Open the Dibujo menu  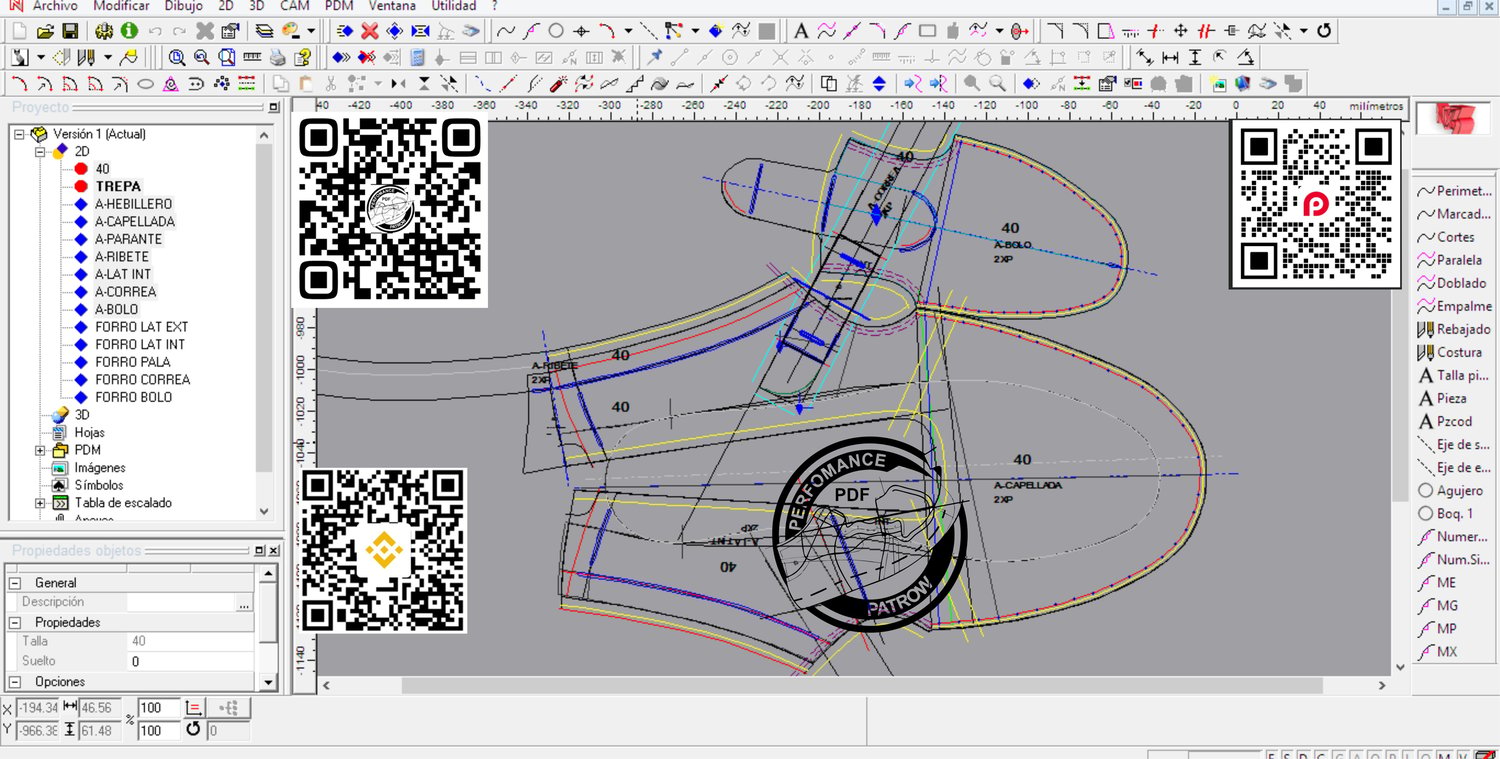pyautogui.click(x=183, y=6)
